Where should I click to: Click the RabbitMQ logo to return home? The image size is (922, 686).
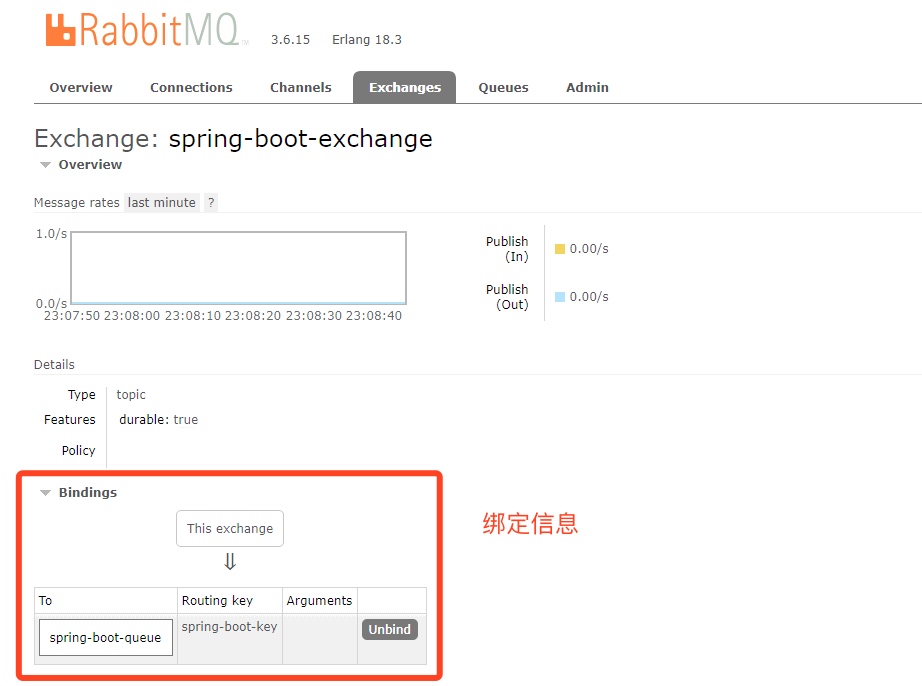tap(140, 30)
